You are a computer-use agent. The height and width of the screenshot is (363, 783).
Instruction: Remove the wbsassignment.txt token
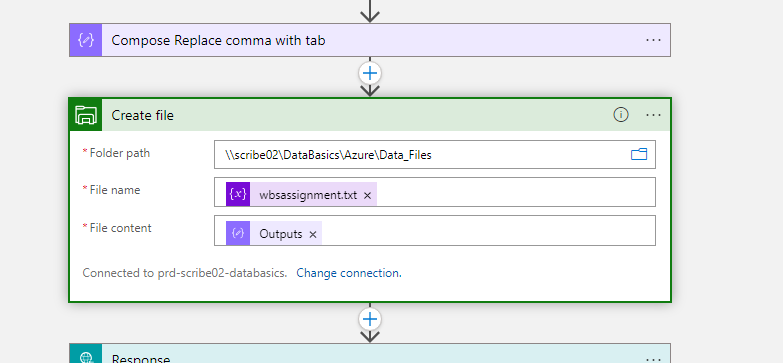[x=367, y=195]
